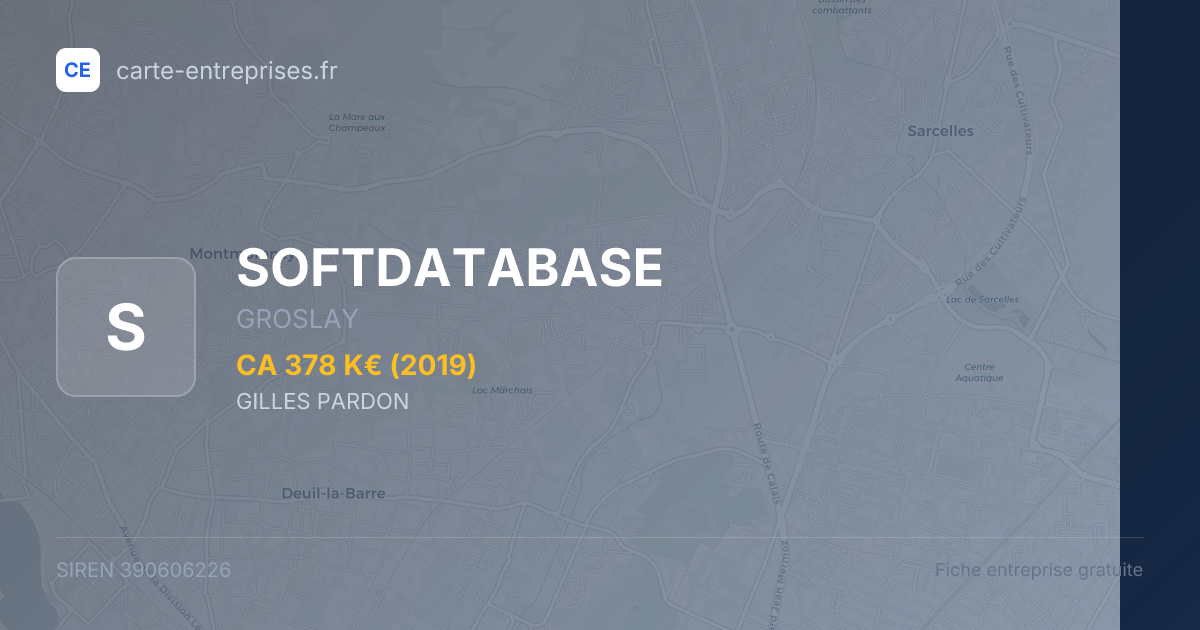Click the Centre Aquatique map label
This screenshot has width=1200, height=630.
pyautogui.click(x=979, y=372)
